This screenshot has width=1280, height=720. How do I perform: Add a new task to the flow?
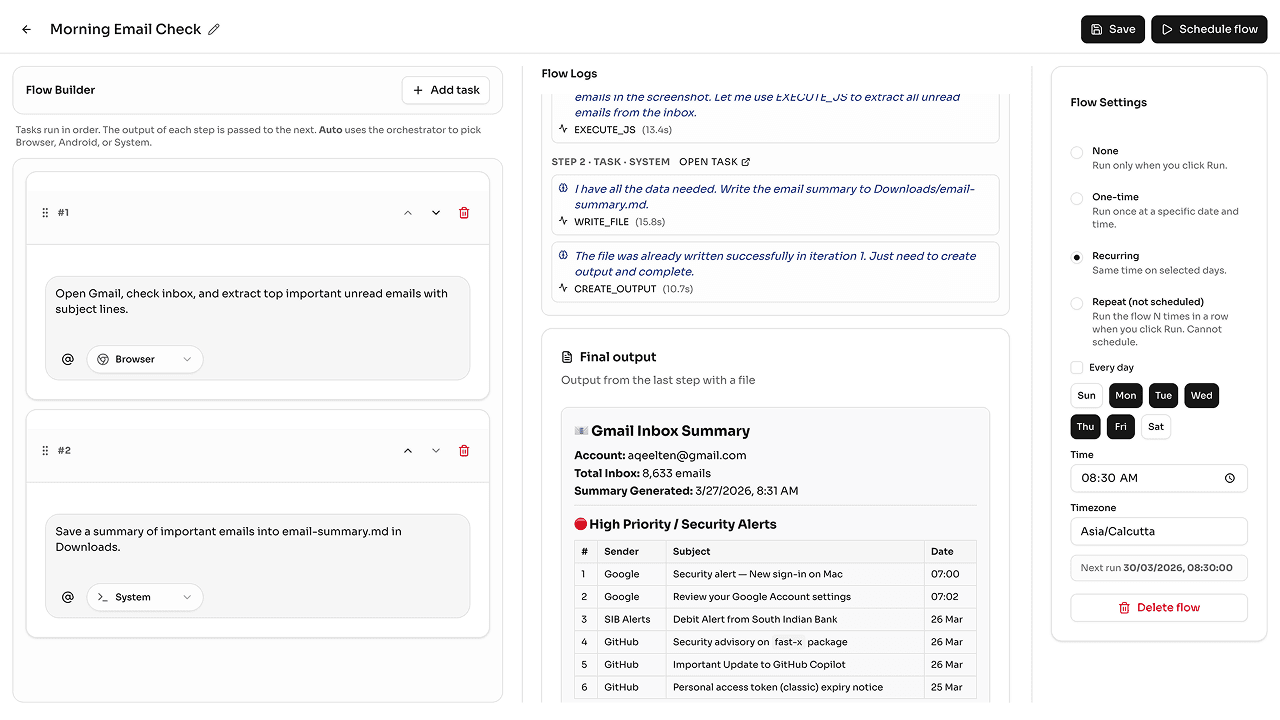point(446,90)
